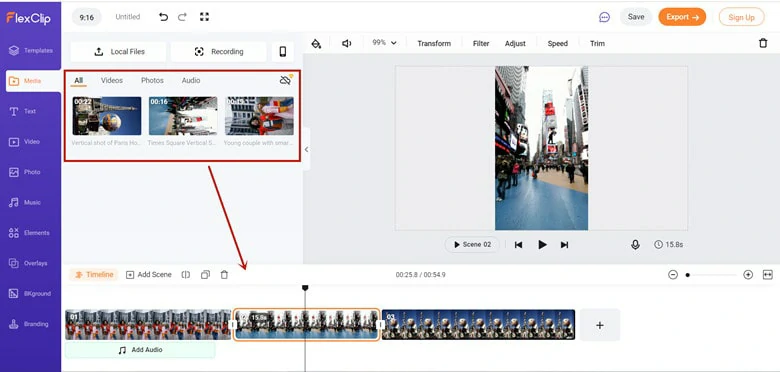
Task: Open the BKground sidebar panel
Action: click(x=30, y=293)
